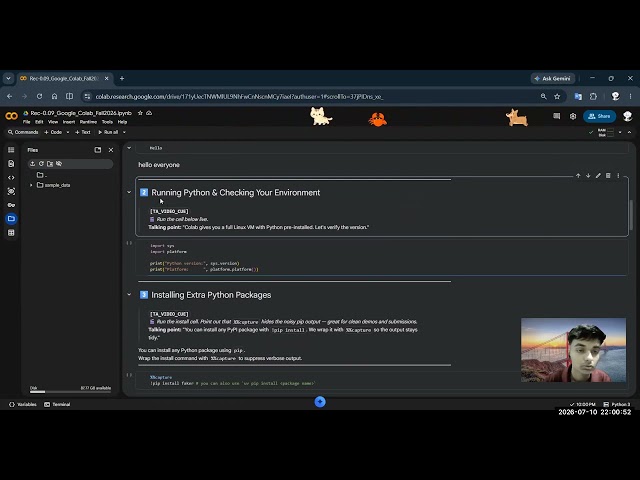640x480 pixels.
Task: Select the sample_data folder
Action: 54,185
